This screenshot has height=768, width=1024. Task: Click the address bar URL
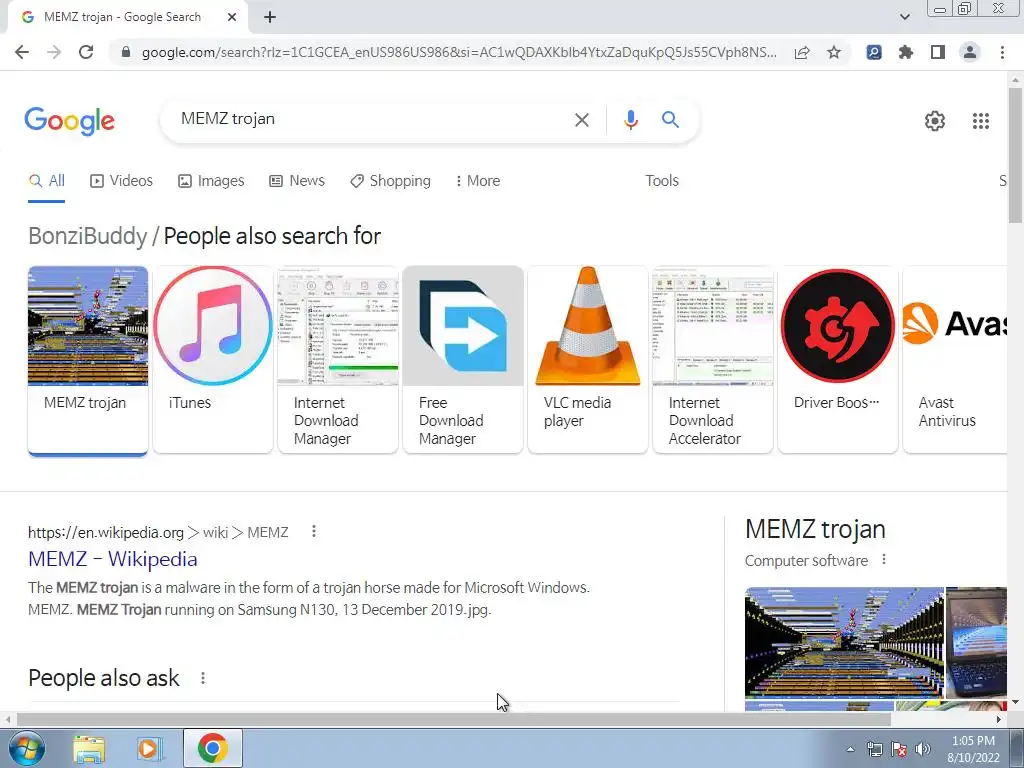(459, 52)
